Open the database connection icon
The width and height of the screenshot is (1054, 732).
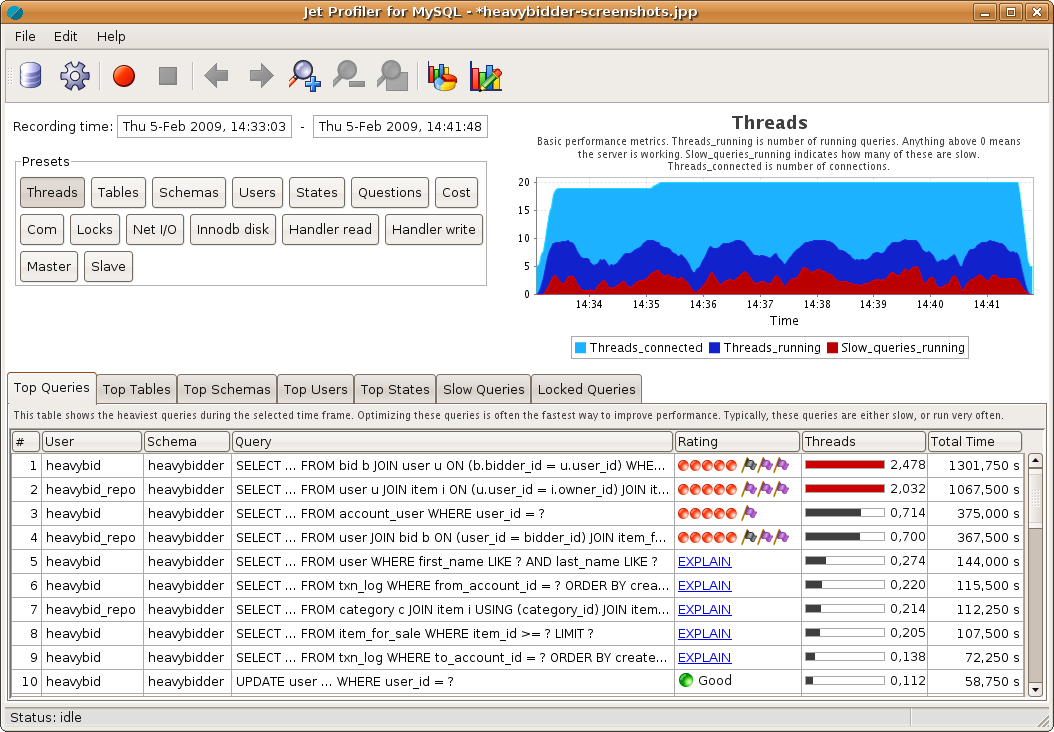point(30,75)
